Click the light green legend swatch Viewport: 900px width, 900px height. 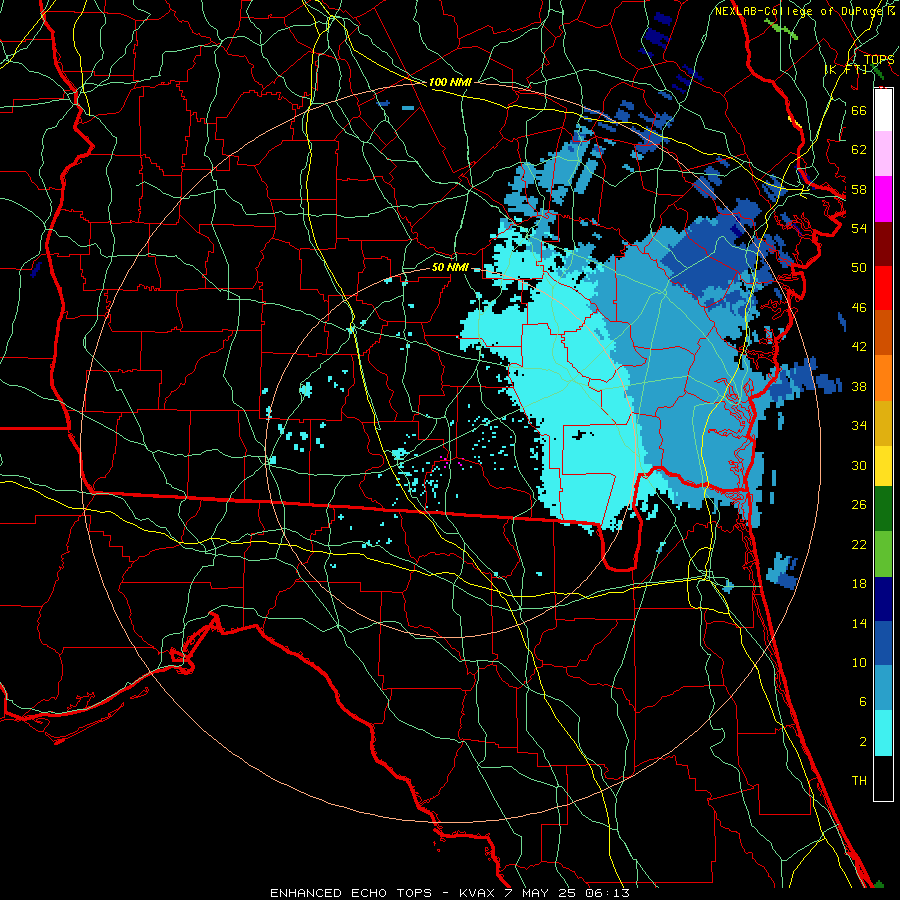click(x=883, y=553)
